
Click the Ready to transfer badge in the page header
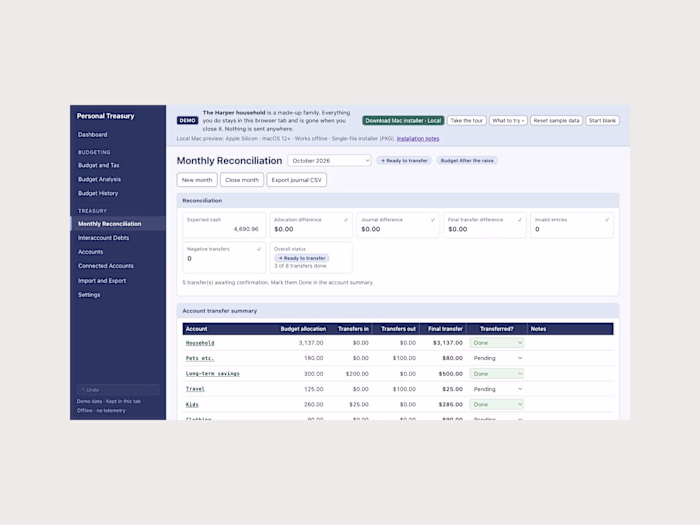[x=404, y=161]
